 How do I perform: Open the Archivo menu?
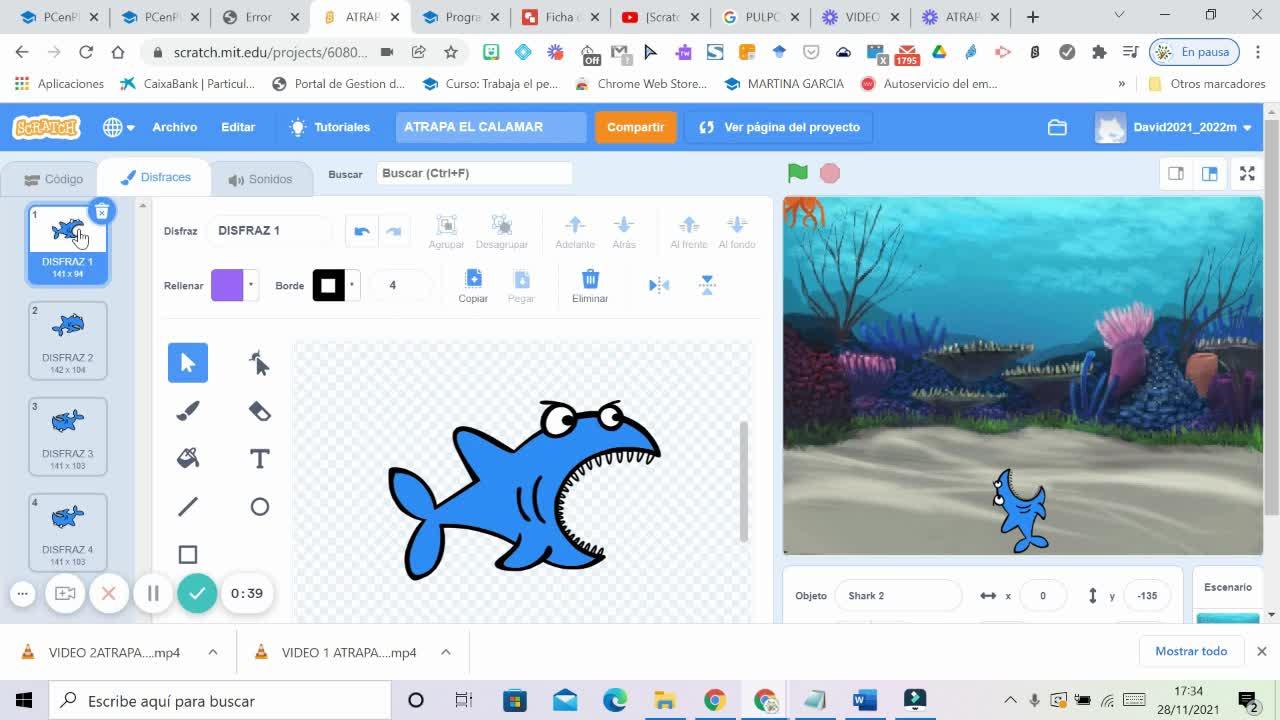[x=174, y=127]
